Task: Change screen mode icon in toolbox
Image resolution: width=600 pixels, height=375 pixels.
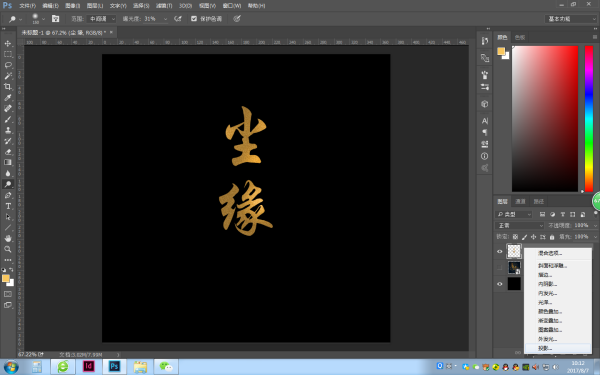Action: 8,305
